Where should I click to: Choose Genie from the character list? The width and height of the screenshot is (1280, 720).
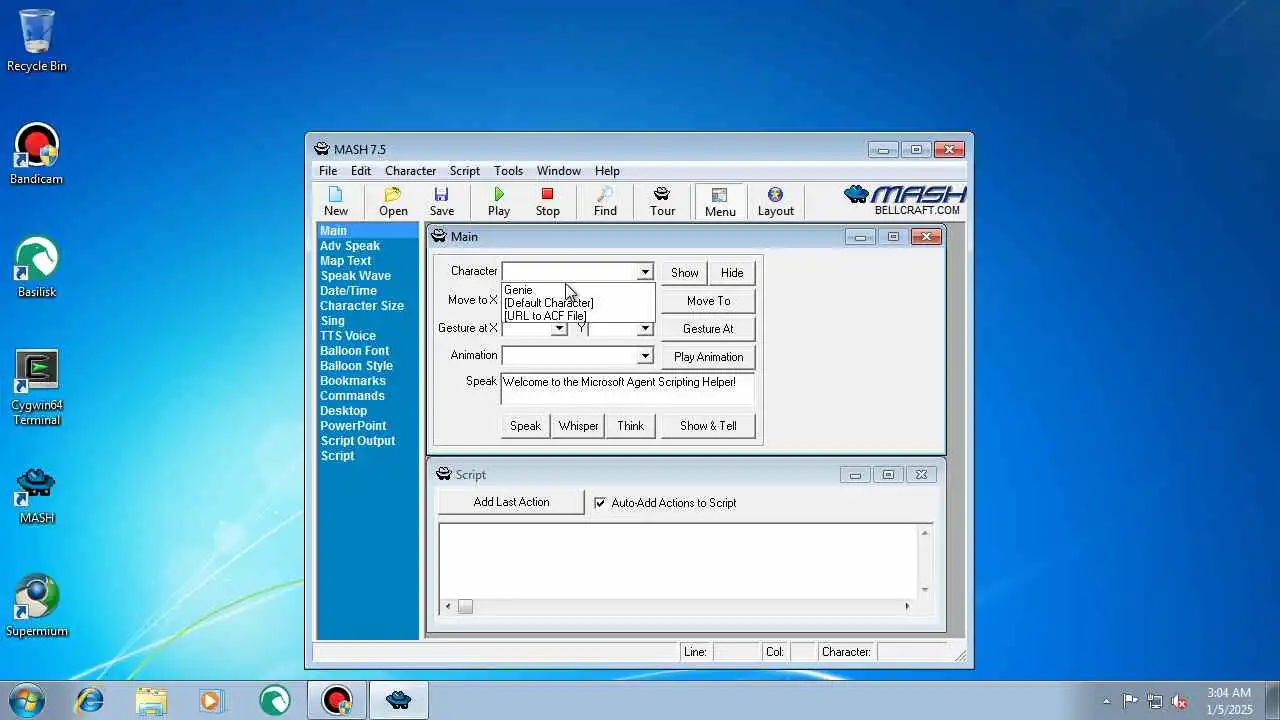(578, 290)
